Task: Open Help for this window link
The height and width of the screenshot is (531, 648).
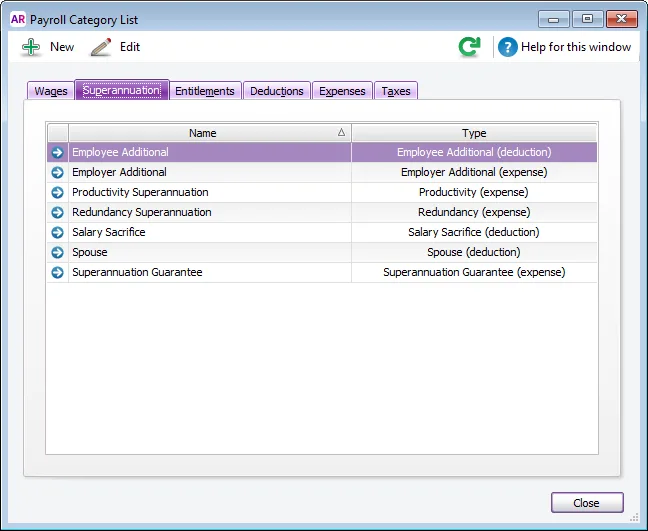Action: click(576, 47)
